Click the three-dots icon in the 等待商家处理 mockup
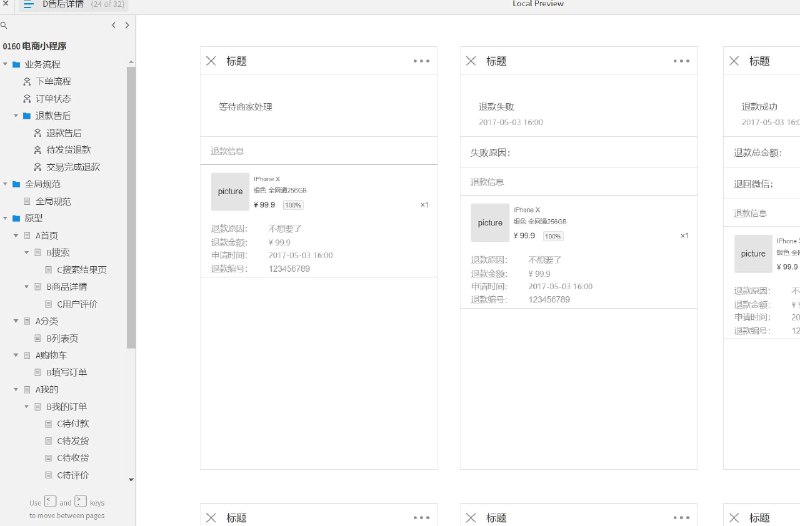This screenshot has width=800, height=526. pos(421,61)
